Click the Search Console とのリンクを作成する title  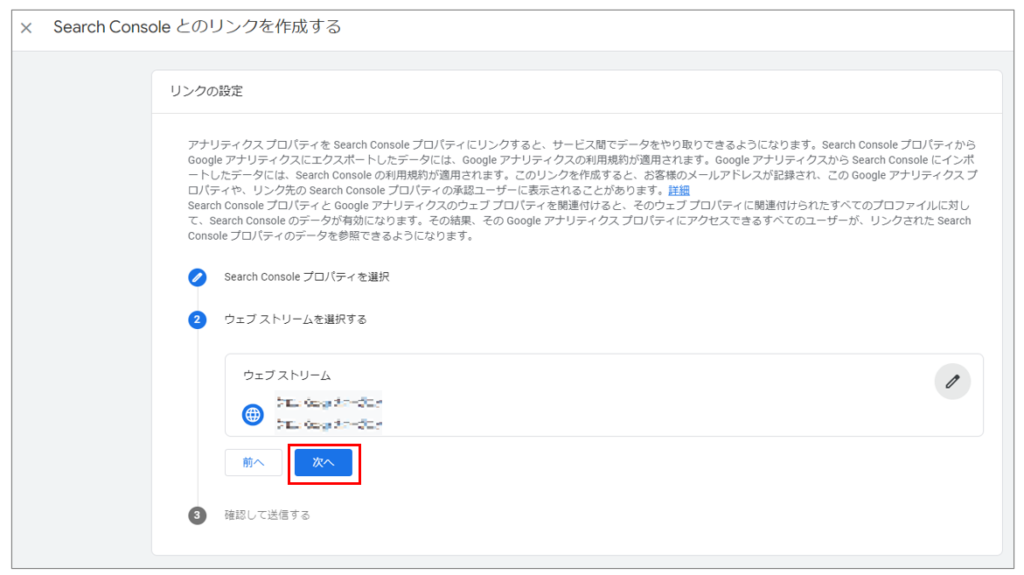pos(197,27)
